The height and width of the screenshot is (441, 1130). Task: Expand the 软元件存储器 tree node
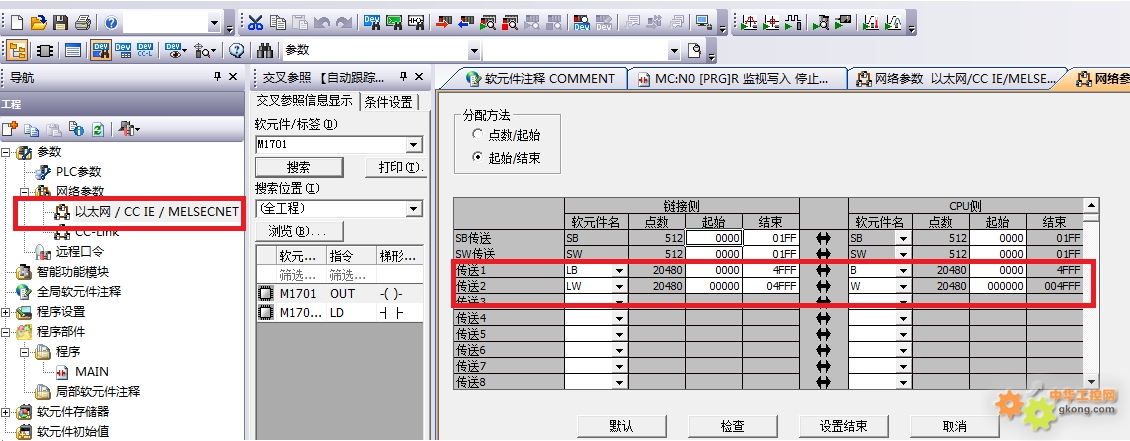(6, 412)
